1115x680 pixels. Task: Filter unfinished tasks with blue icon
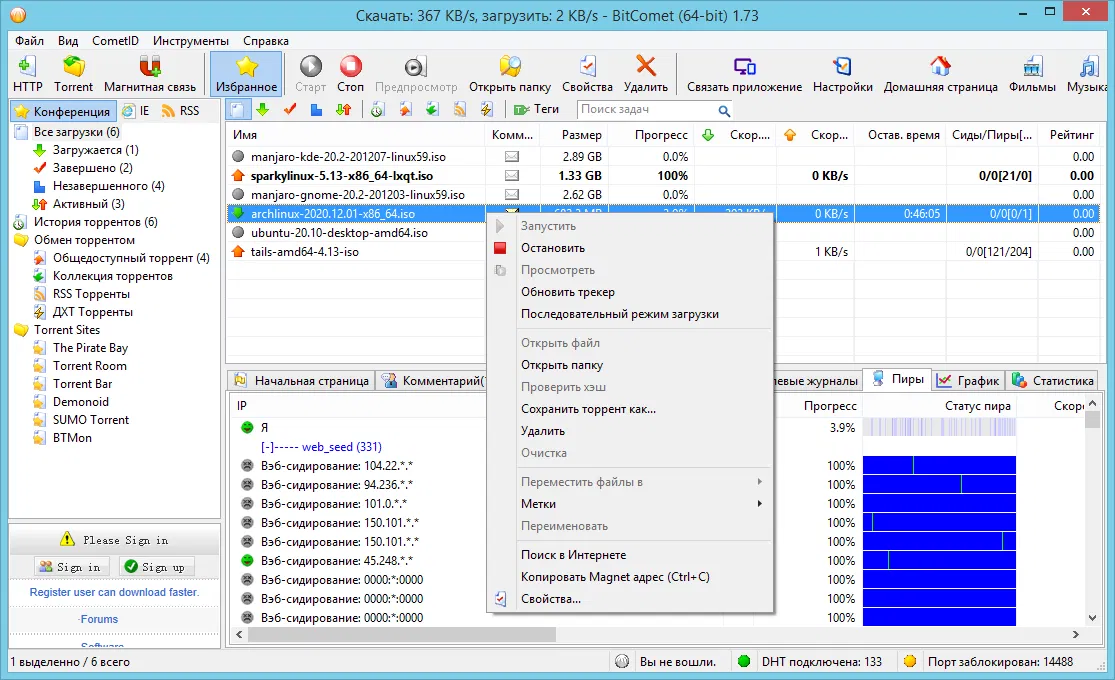[x=316, y=110]
